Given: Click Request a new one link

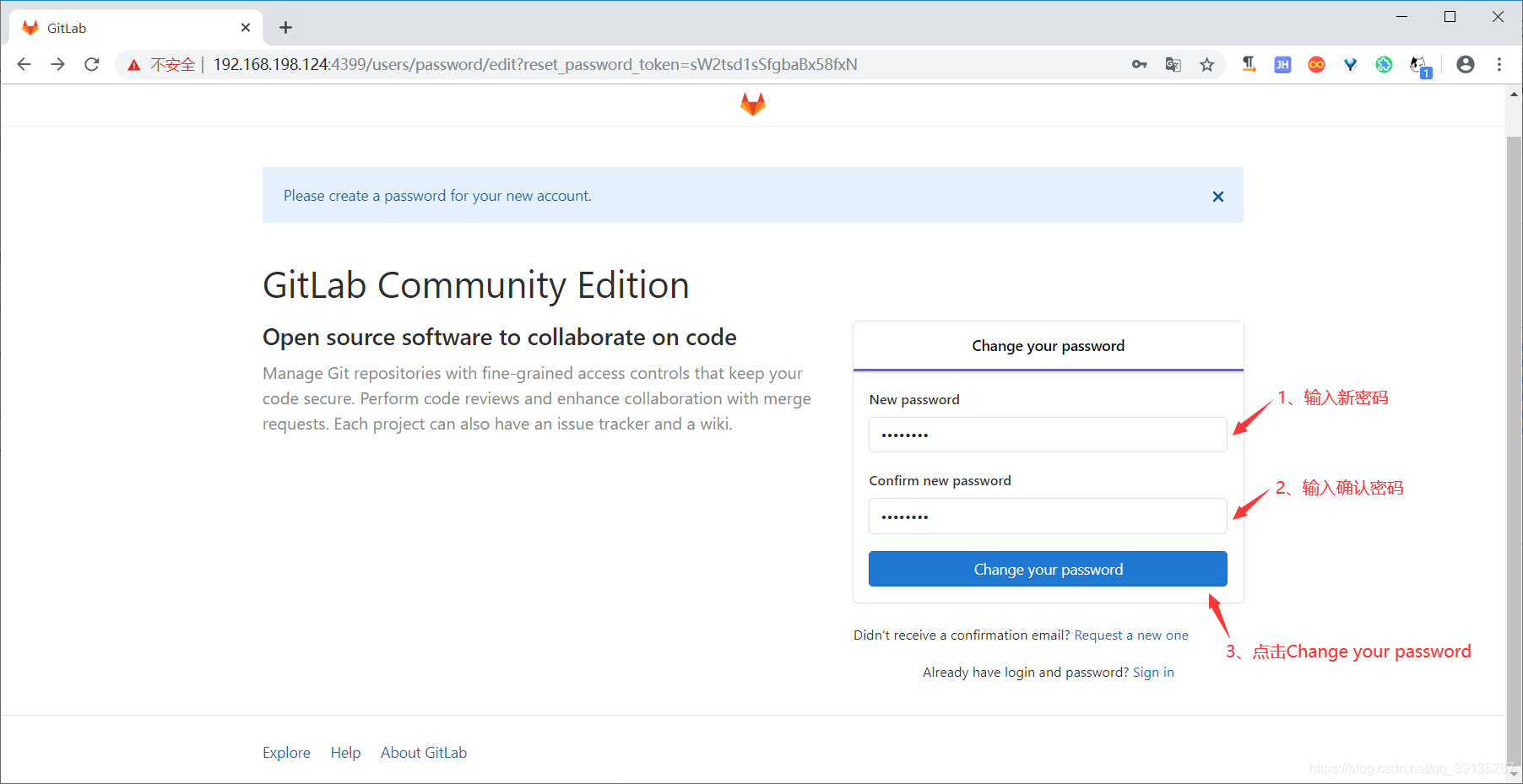Looking at the screenshot, I should [x=1131, y=635].
